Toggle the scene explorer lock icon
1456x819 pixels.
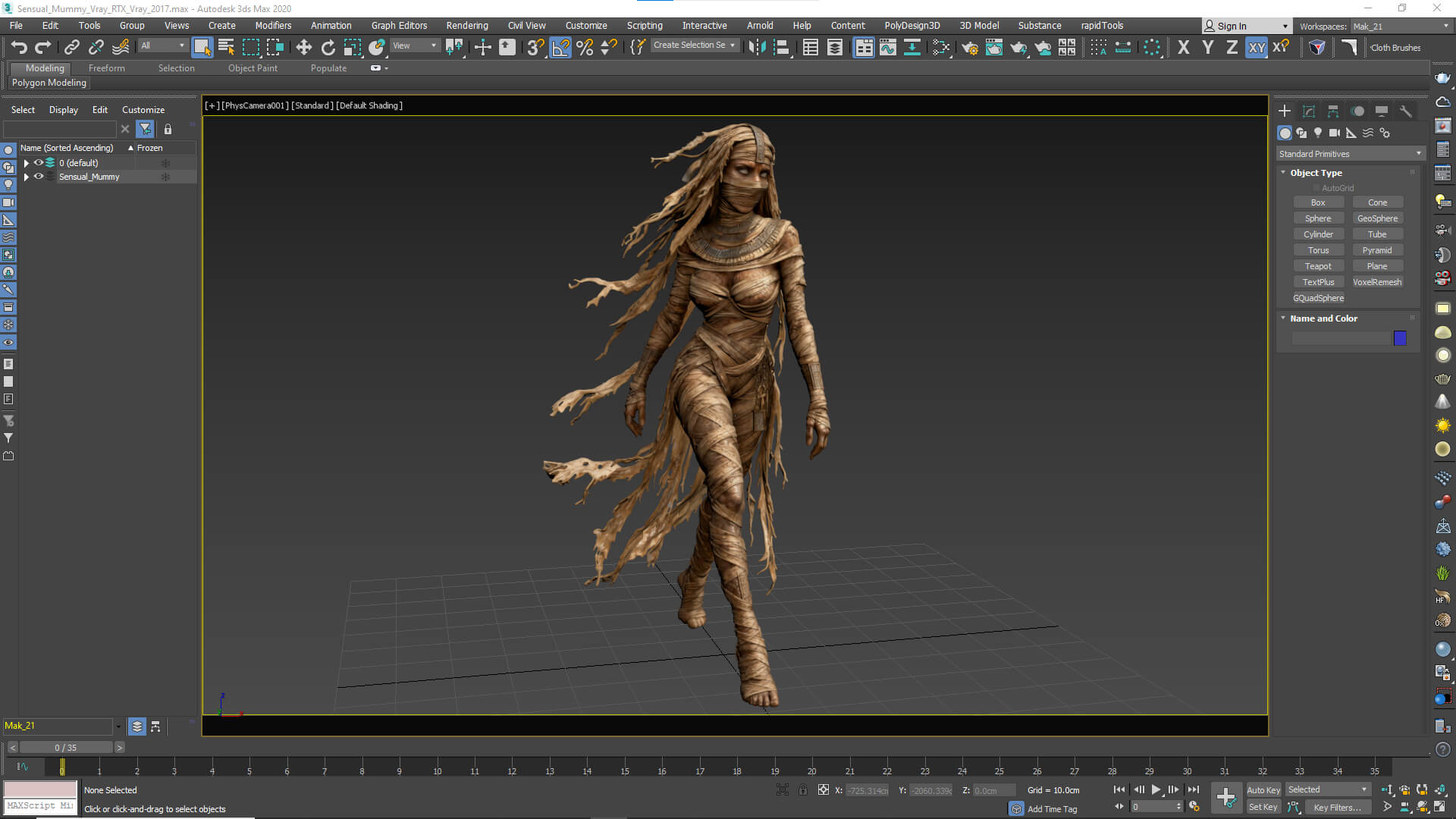tap(168, 129)
